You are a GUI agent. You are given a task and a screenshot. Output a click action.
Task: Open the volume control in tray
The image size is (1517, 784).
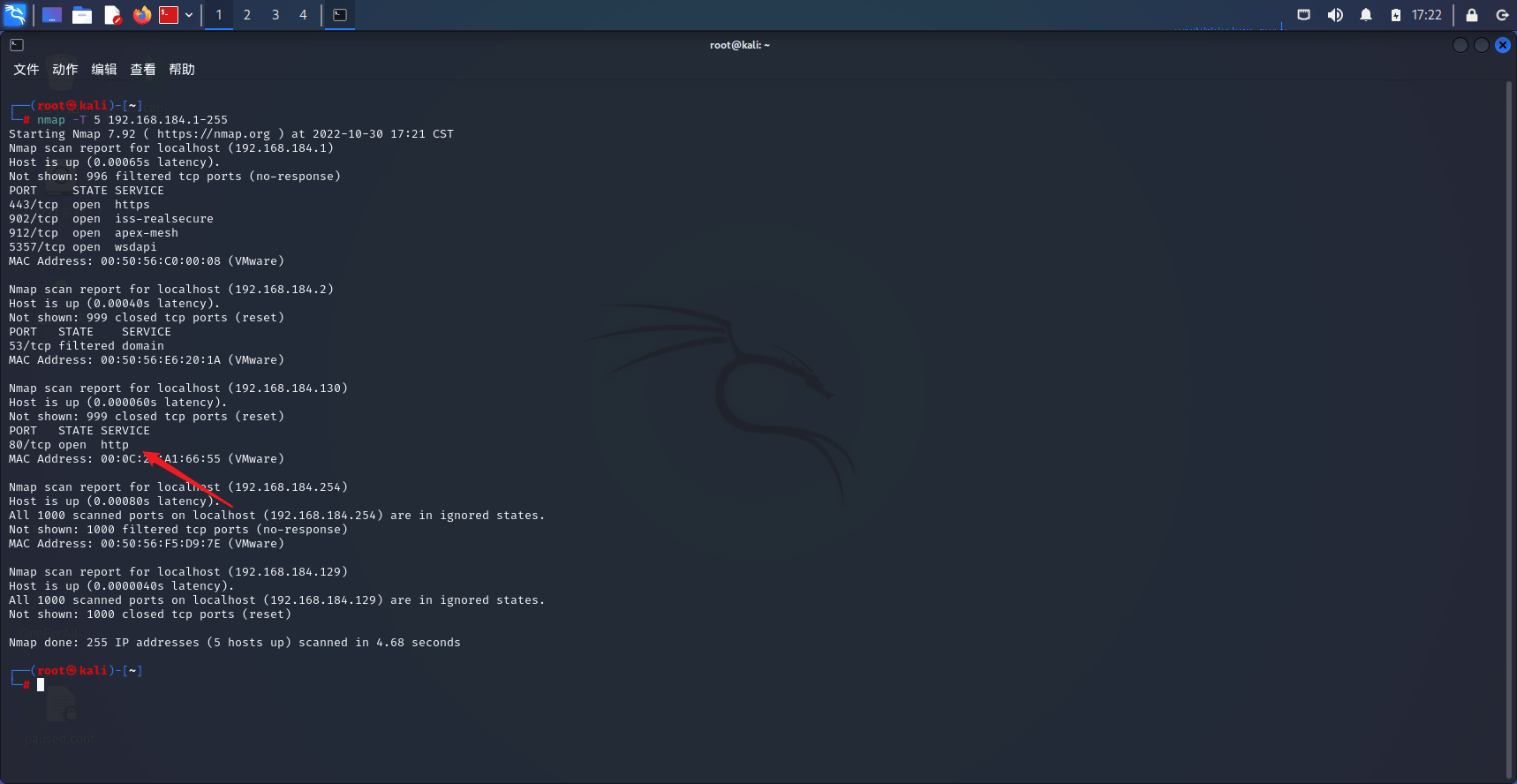pos(1335,15)
